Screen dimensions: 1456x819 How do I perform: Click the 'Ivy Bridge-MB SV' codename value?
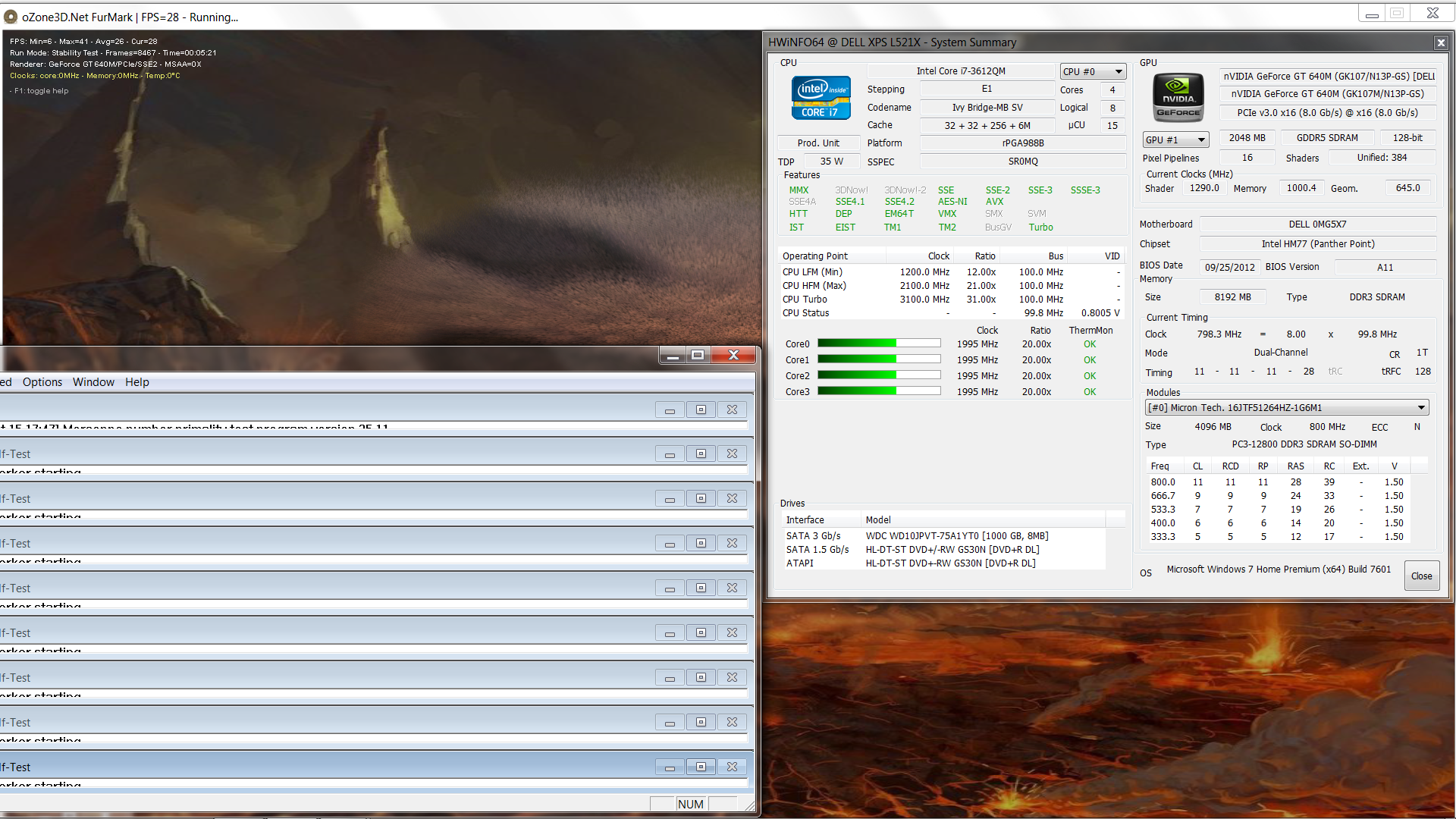click(x=987, y=108)
